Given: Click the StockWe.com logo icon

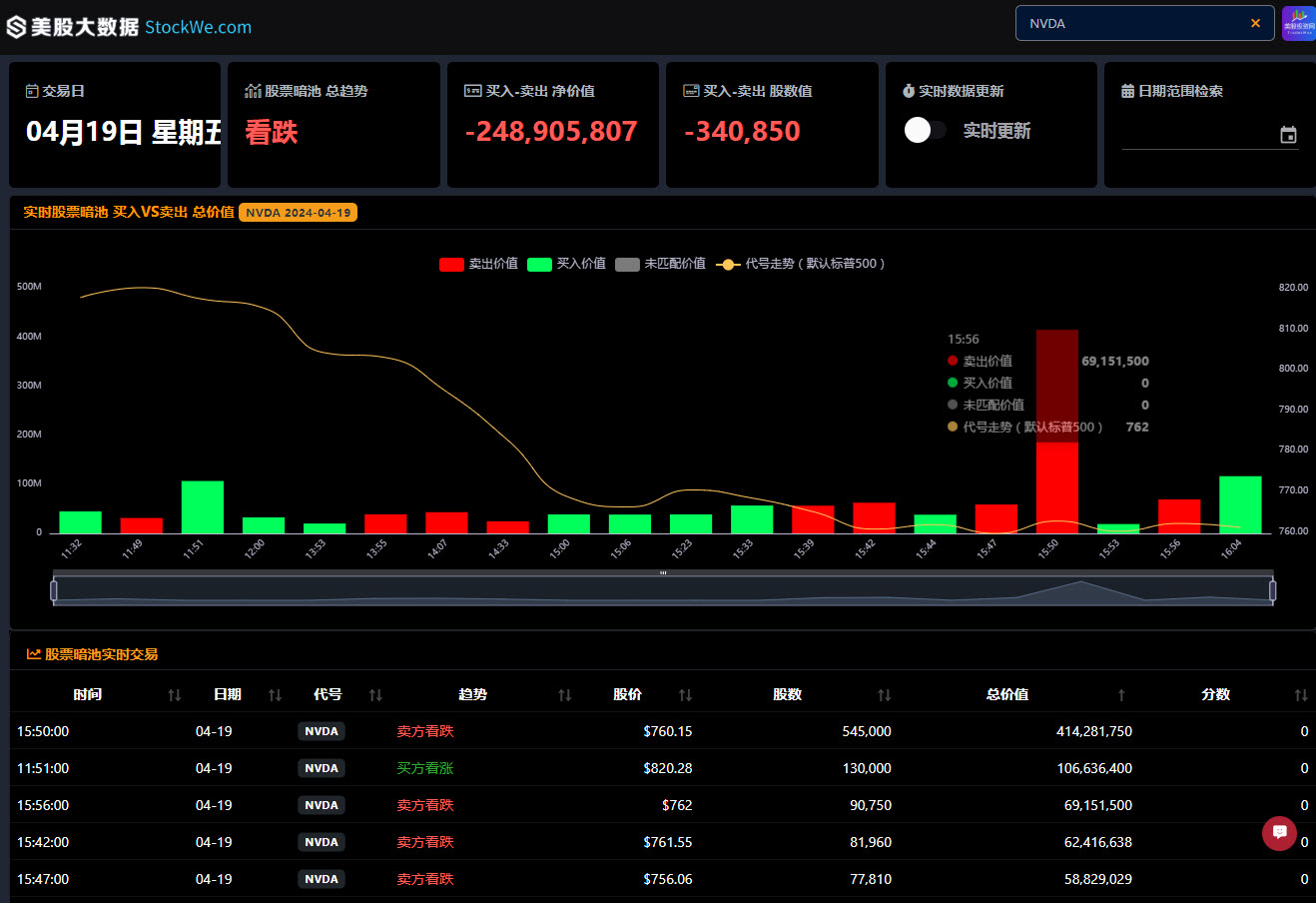Looking at the screenshot, I should pyautogui.click(x=16, y=27).
